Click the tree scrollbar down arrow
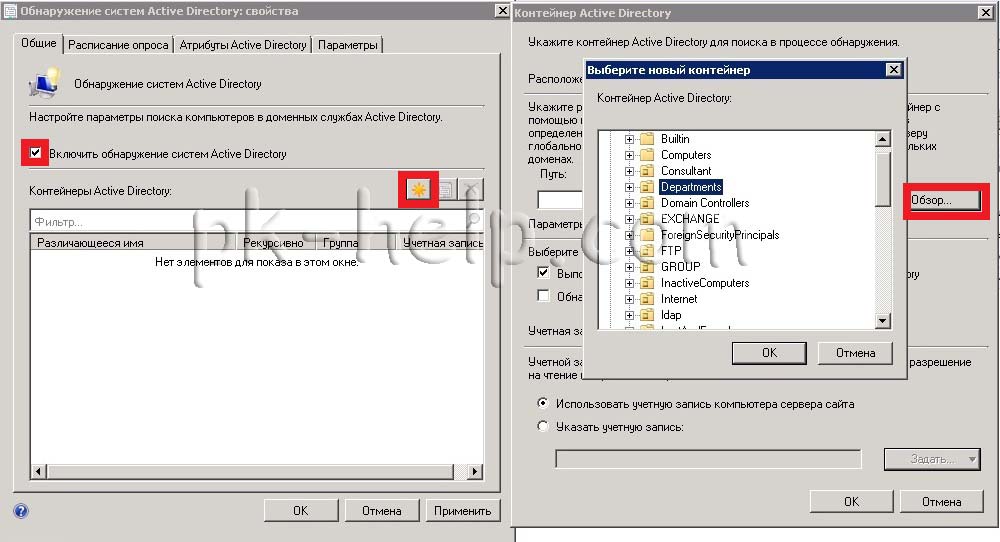The width and height of the screenshot is (1000, 542). [883, 321]
